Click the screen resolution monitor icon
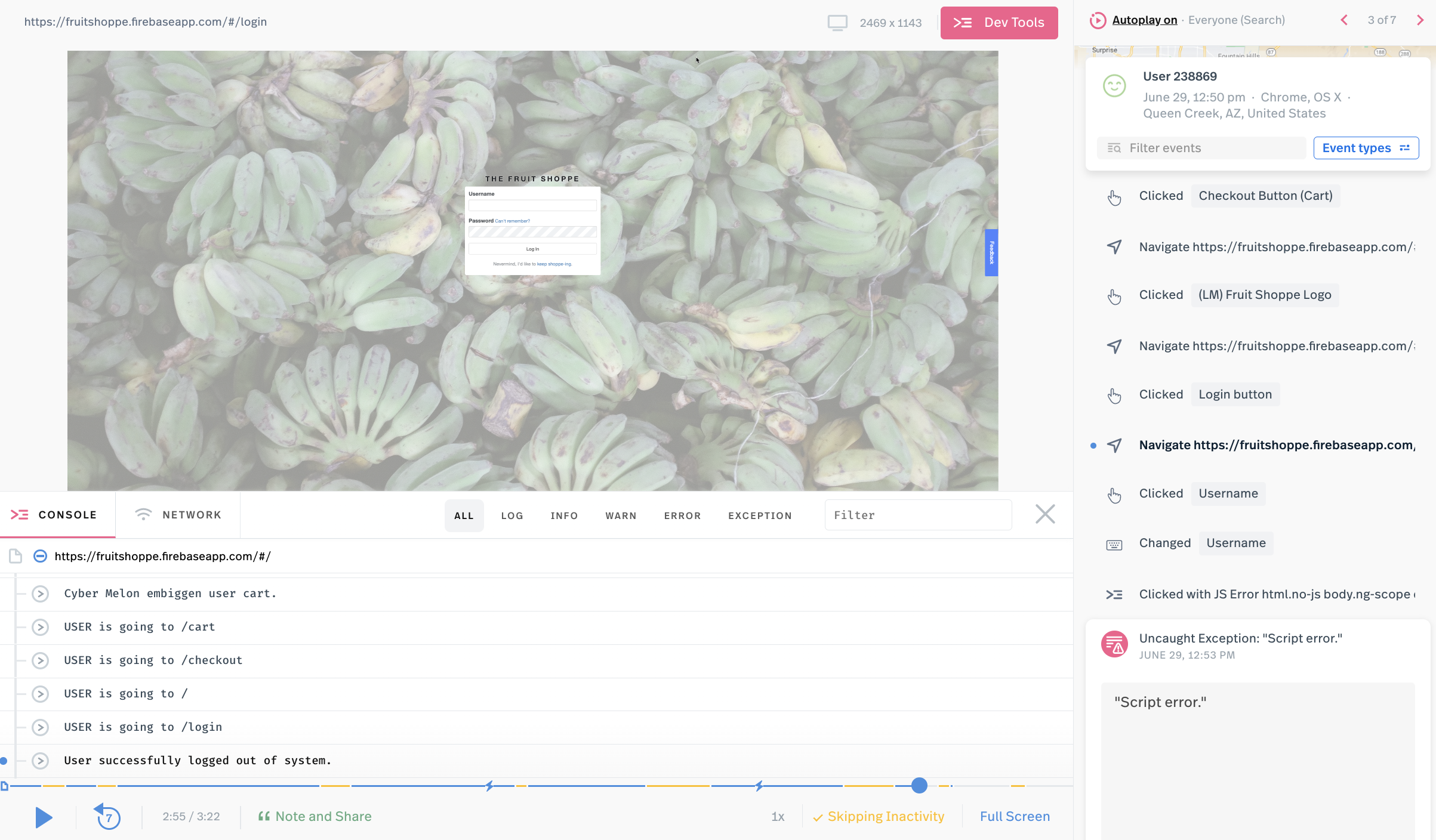 tap(837, 23)
